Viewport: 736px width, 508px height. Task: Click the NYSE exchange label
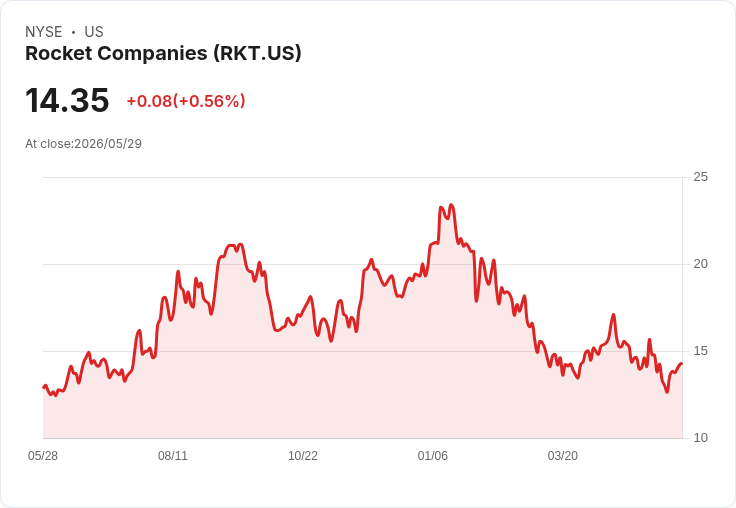click(x=44, y=32)
